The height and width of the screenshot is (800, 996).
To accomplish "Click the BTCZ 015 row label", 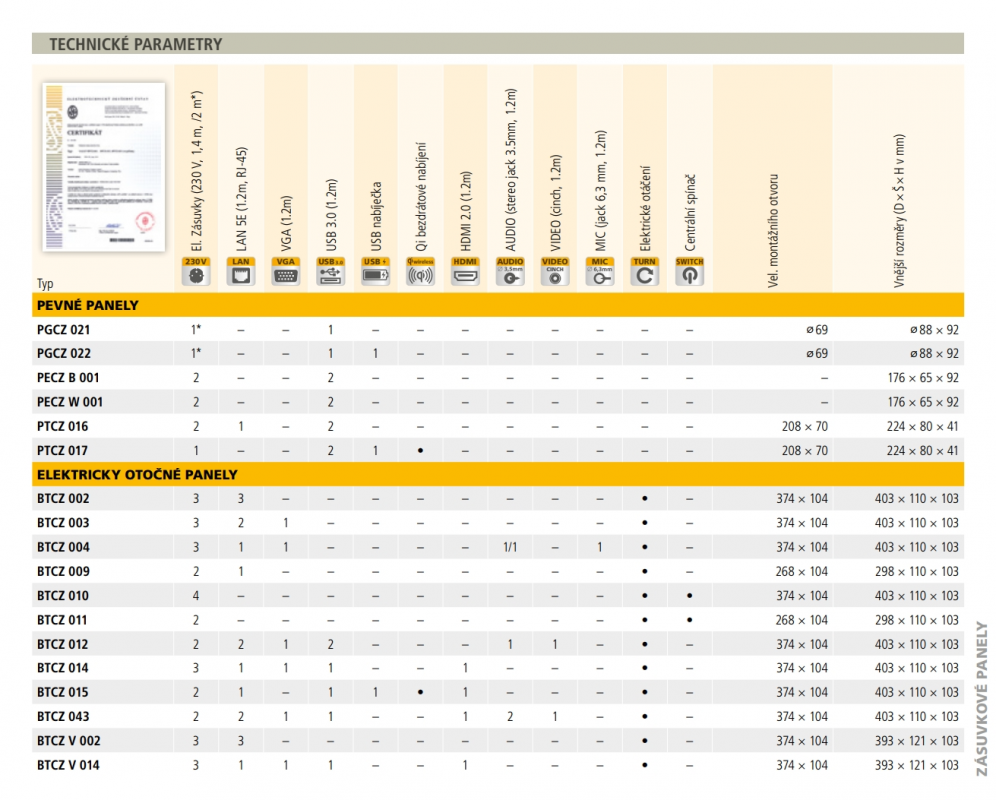I will tap(63, 692).
